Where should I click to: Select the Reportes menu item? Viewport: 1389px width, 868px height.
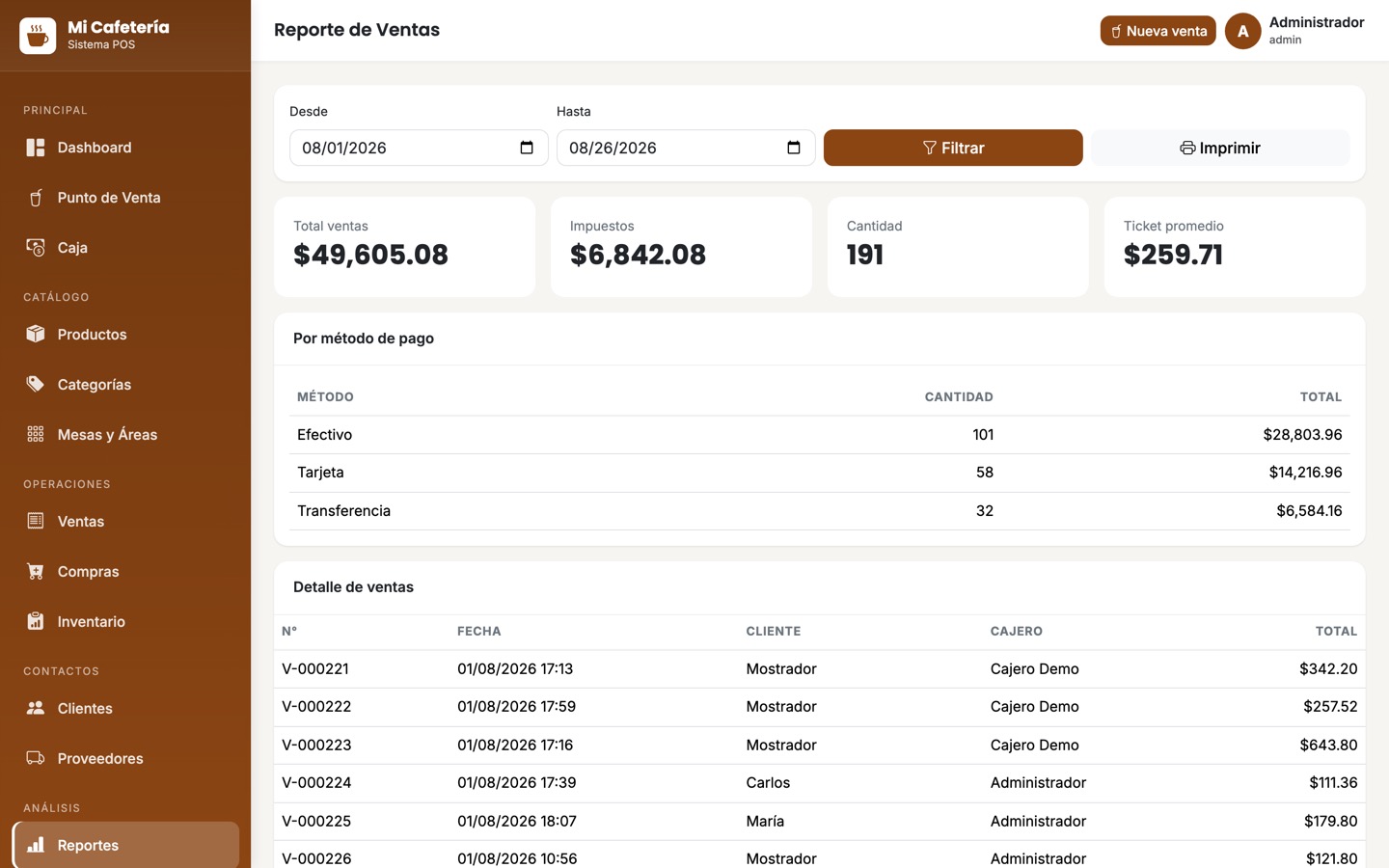[x=125, y=845]
